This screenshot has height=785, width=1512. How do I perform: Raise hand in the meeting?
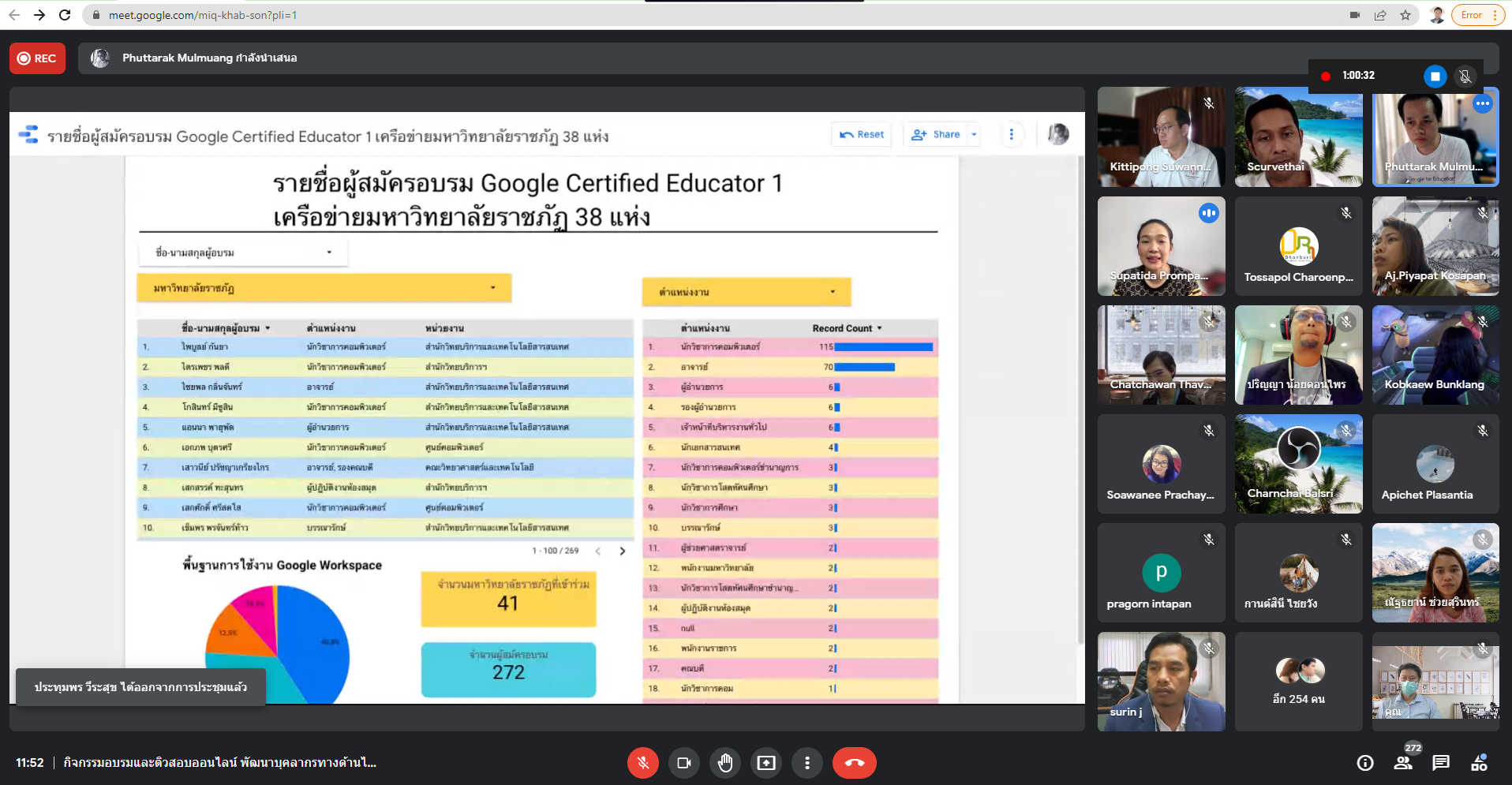click(x=725, y=763)
